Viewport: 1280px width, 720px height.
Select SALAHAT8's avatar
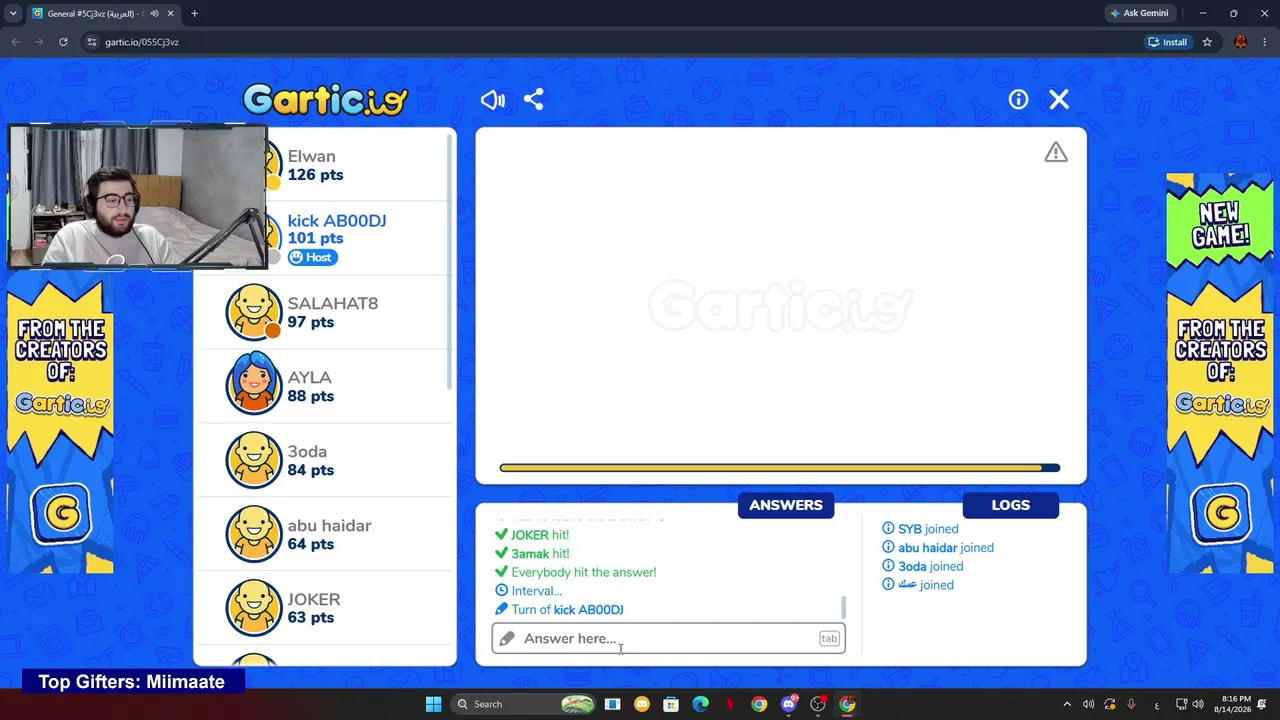coord(254,312)
